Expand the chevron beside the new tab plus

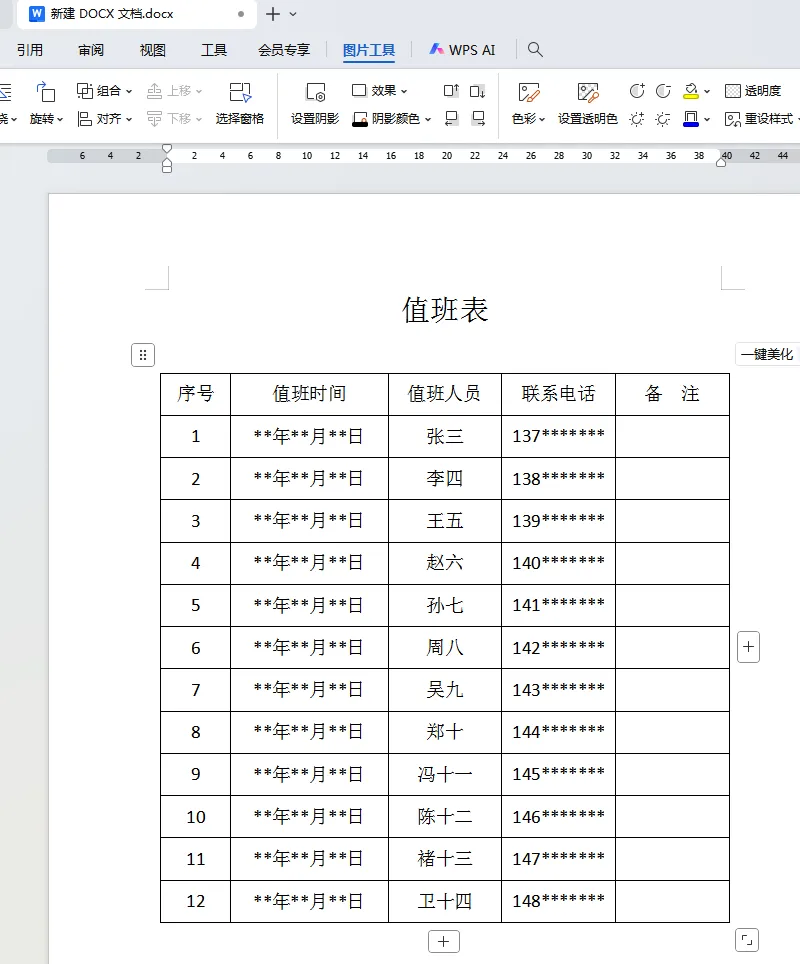click(293, 14)
